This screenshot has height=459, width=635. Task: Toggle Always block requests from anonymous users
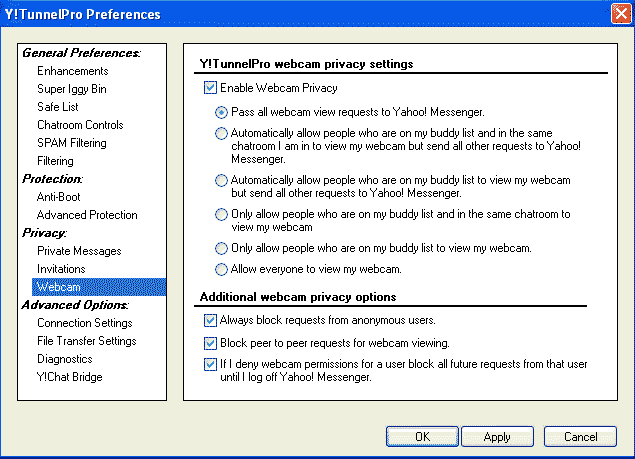coord(210,320)
